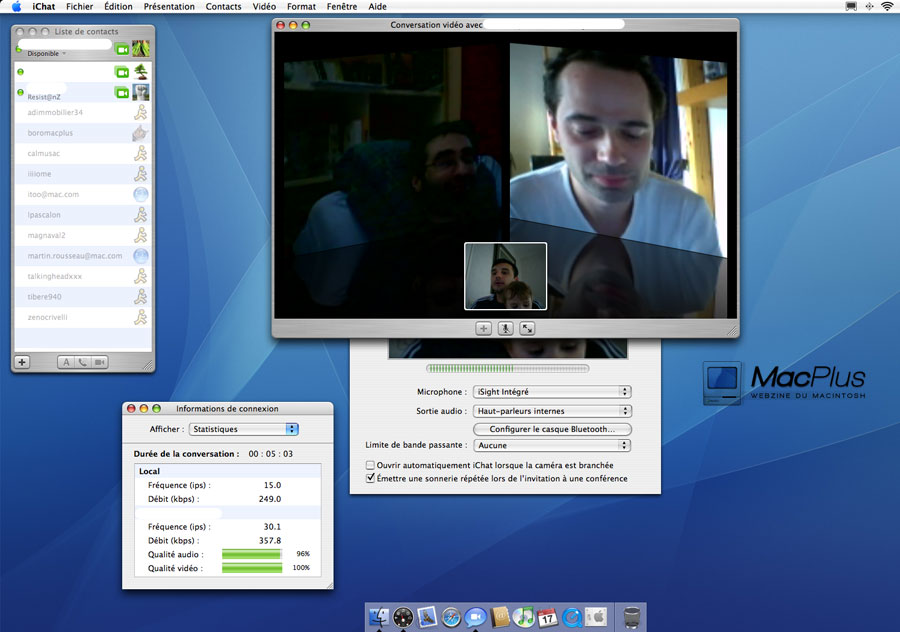
Task: Click the bonsai tree buddy picture
Action: [x=141, y=72]
